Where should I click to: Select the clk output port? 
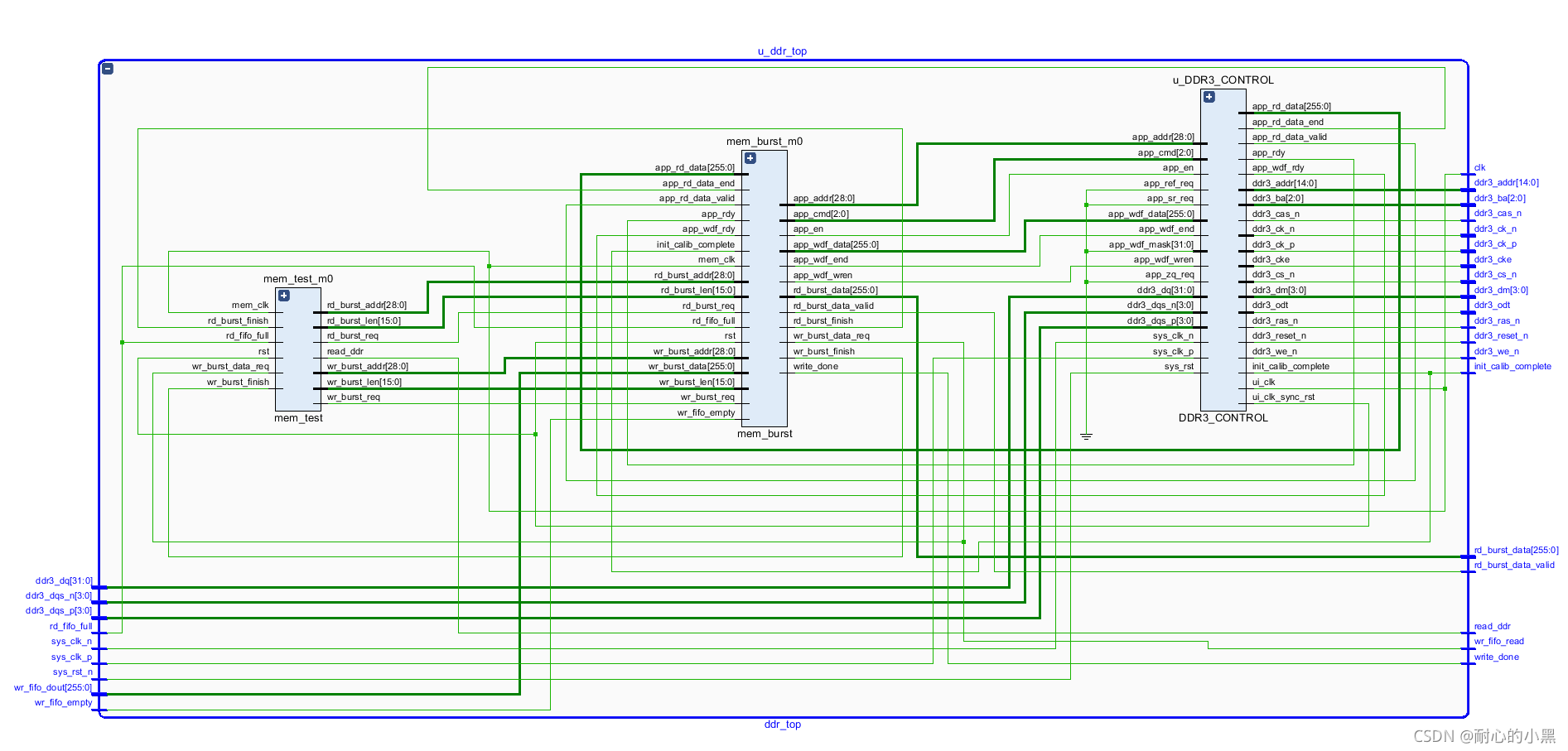pos(1479,168)
